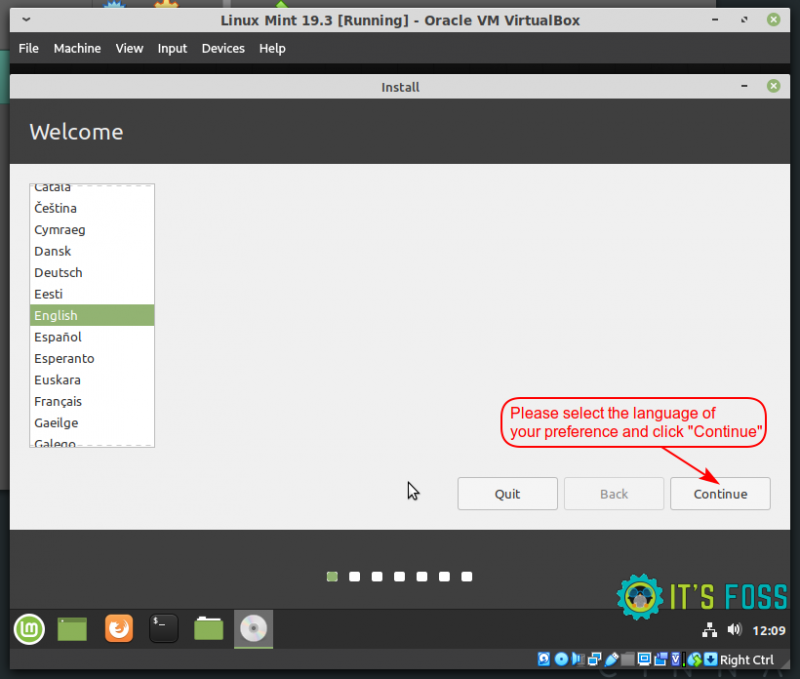Click the volume speaker tray icon
The image size is (800, 679).
tap(734, 630)
